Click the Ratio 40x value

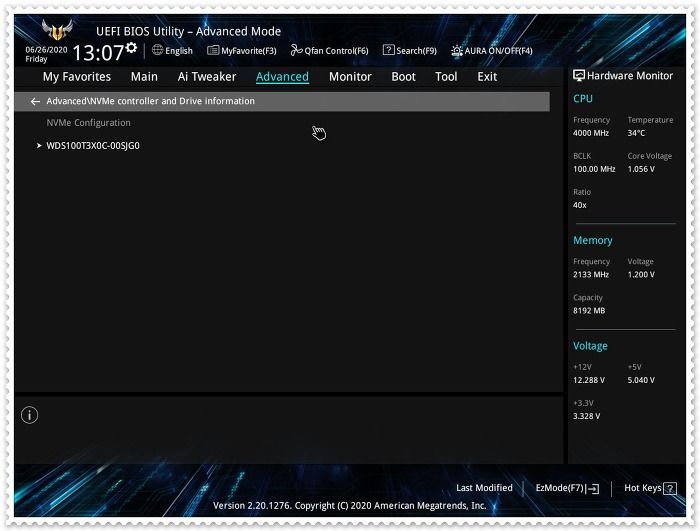click(579, 205)
